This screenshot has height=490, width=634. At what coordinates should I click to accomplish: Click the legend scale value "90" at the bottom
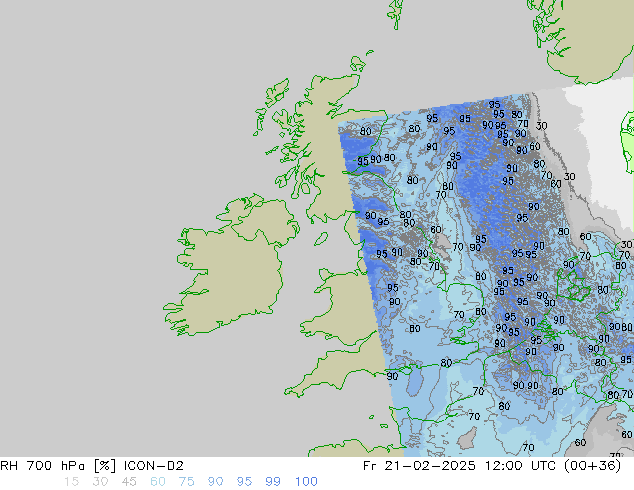point(215,482)
